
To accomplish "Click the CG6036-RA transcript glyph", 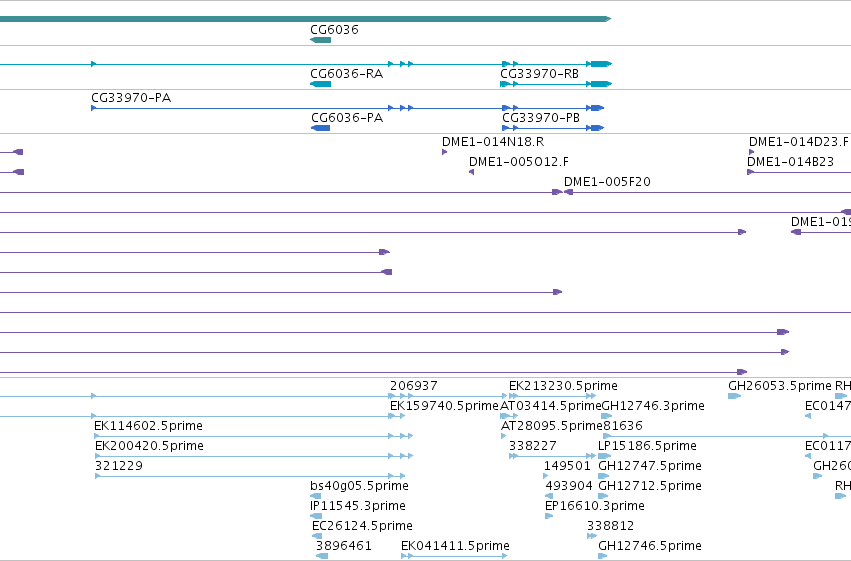I will [320, 84].
